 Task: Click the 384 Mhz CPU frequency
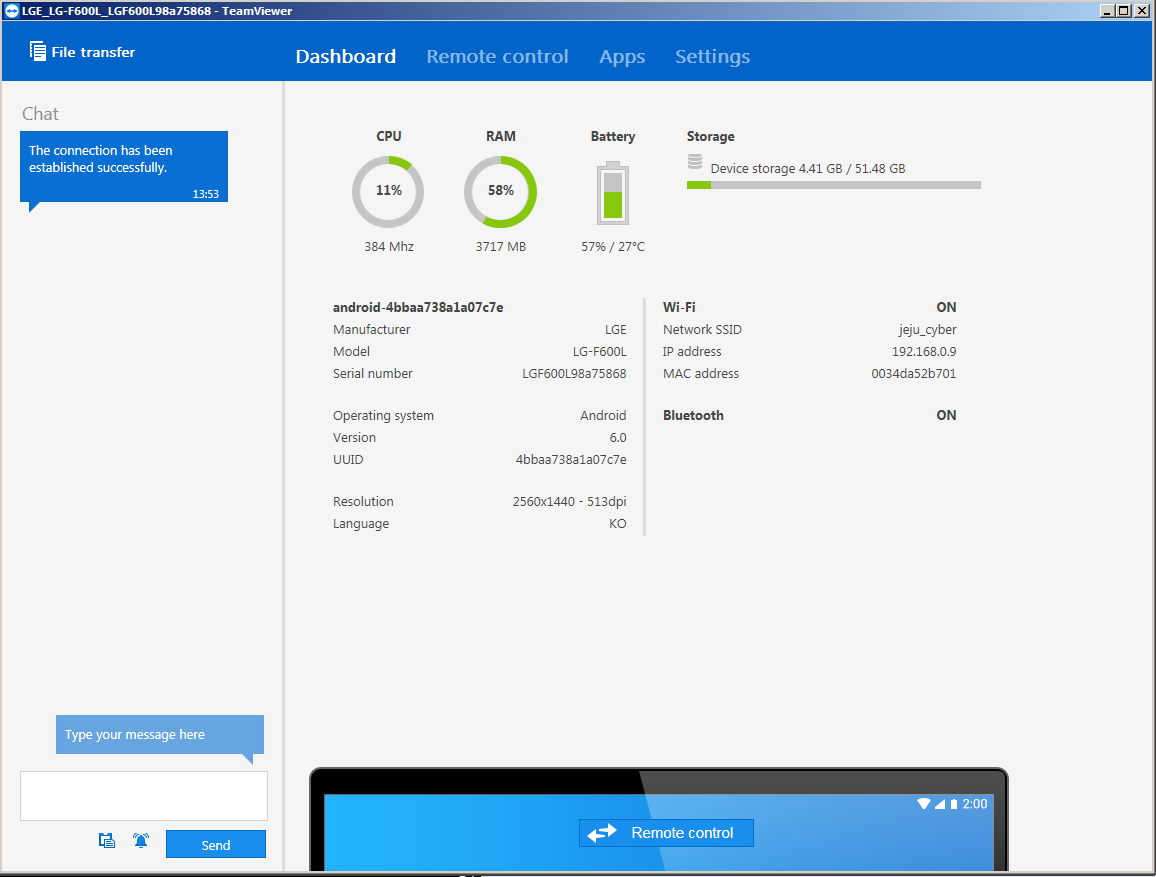coord(389,247)
